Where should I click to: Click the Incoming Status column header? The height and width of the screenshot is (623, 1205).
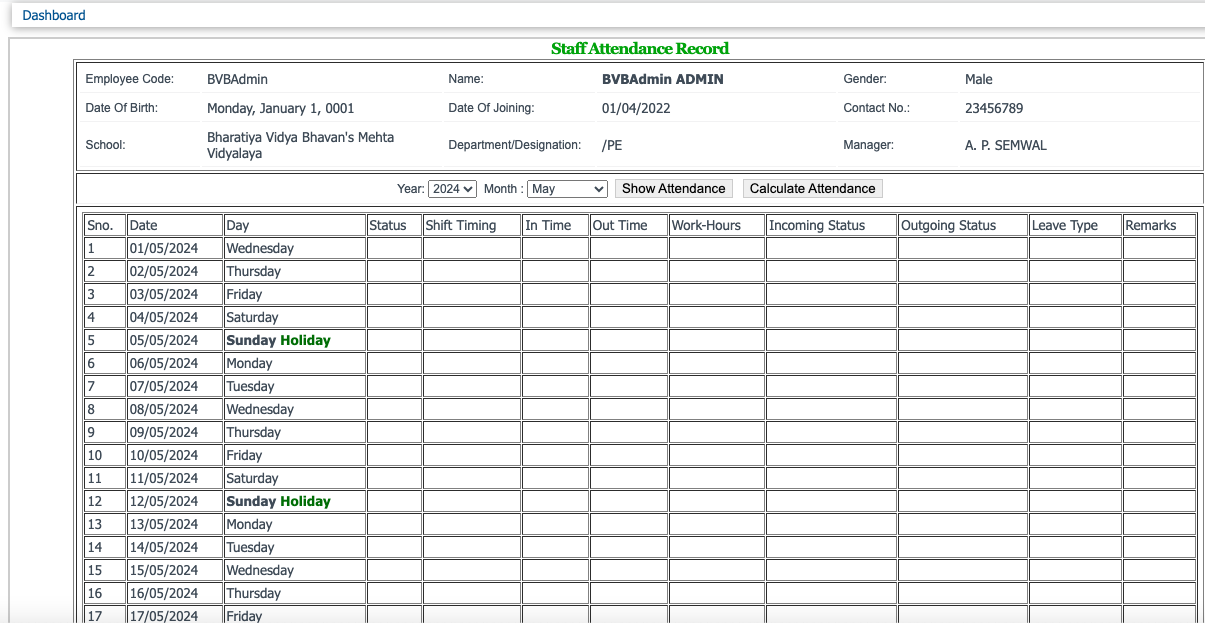[831, 225]
